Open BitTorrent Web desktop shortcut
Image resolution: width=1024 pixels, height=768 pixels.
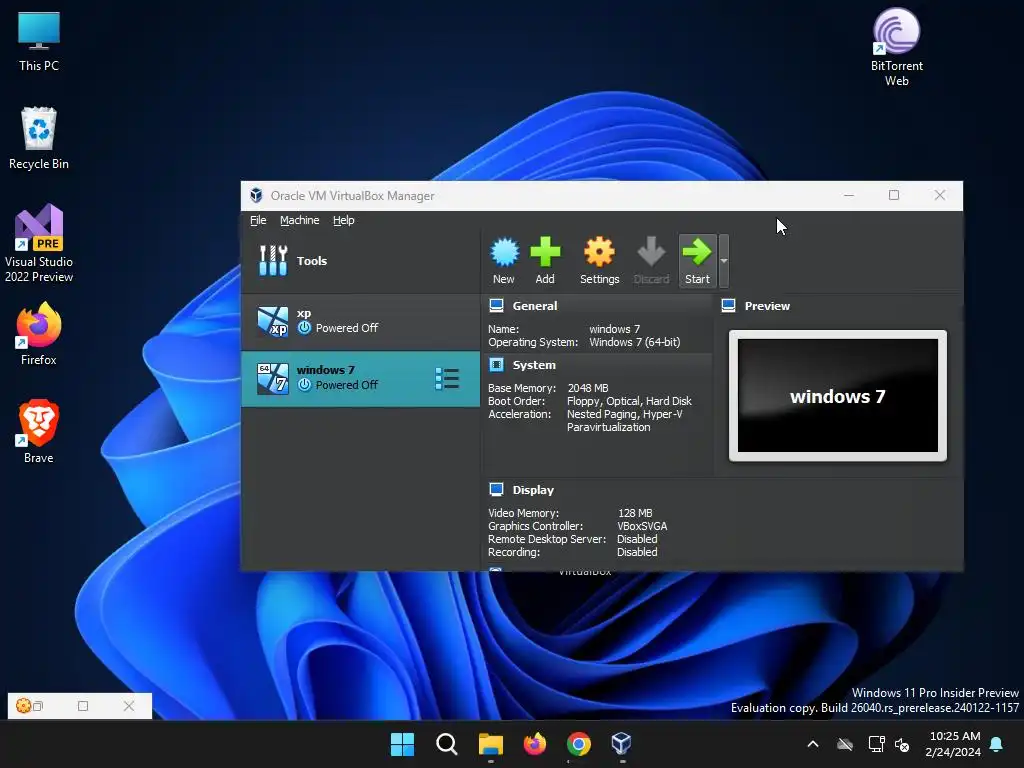[897, 47]
